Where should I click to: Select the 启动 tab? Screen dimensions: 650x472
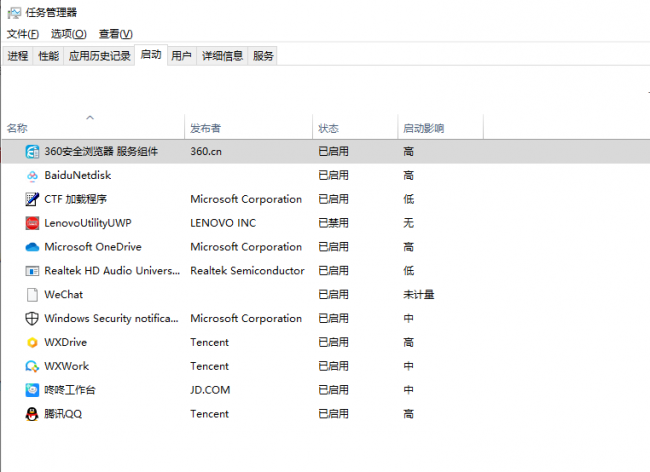[151, 55]
